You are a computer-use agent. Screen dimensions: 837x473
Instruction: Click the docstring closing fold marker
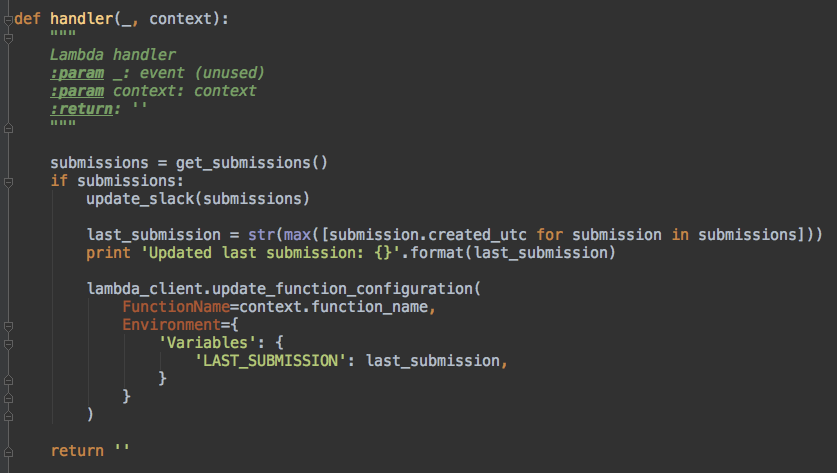point(7,127)
